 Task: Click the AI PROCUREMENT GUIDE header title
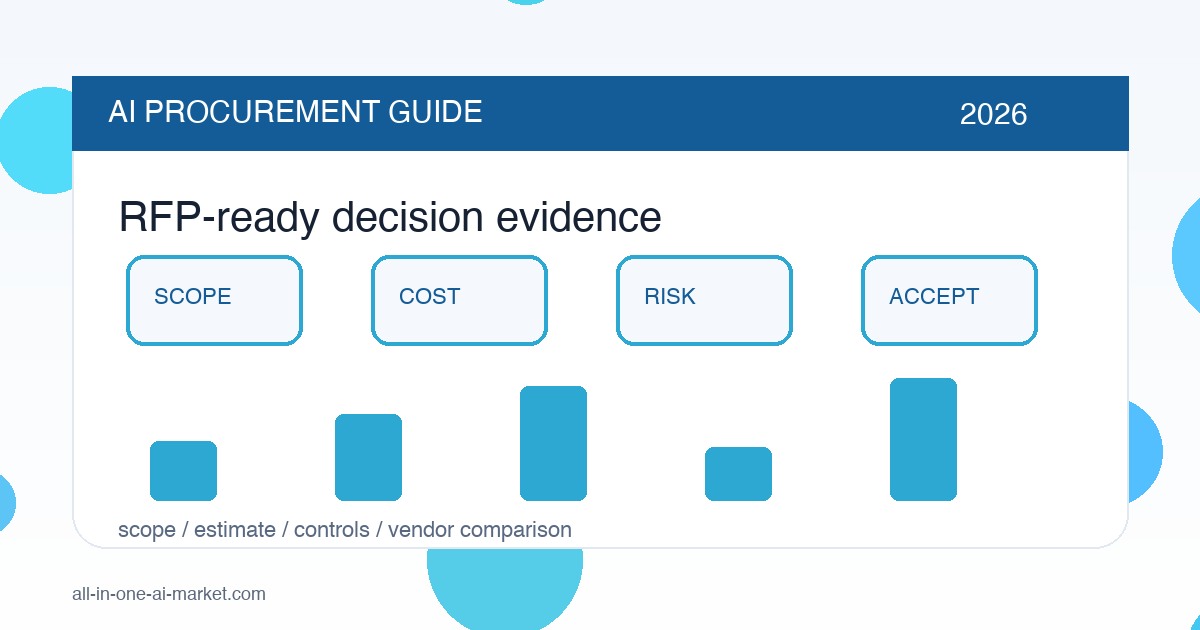(x=295, y=112)
